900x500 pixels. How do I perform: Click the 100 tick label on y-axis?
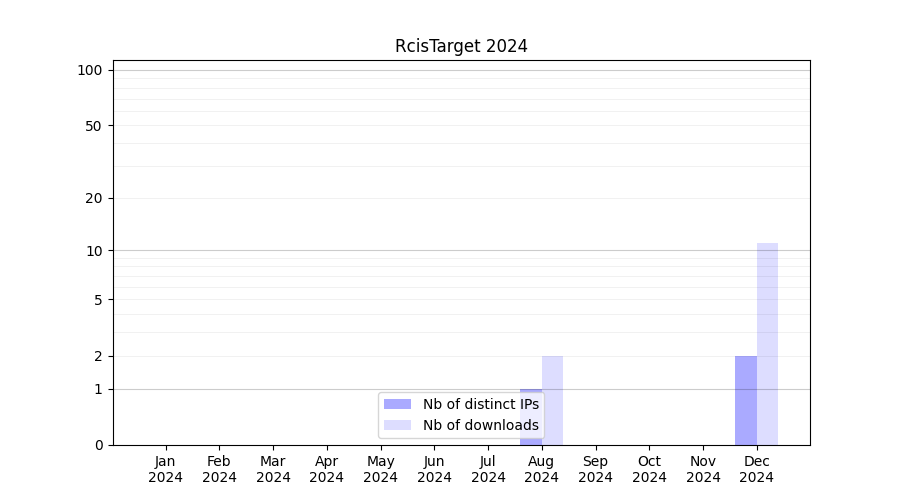90,70
